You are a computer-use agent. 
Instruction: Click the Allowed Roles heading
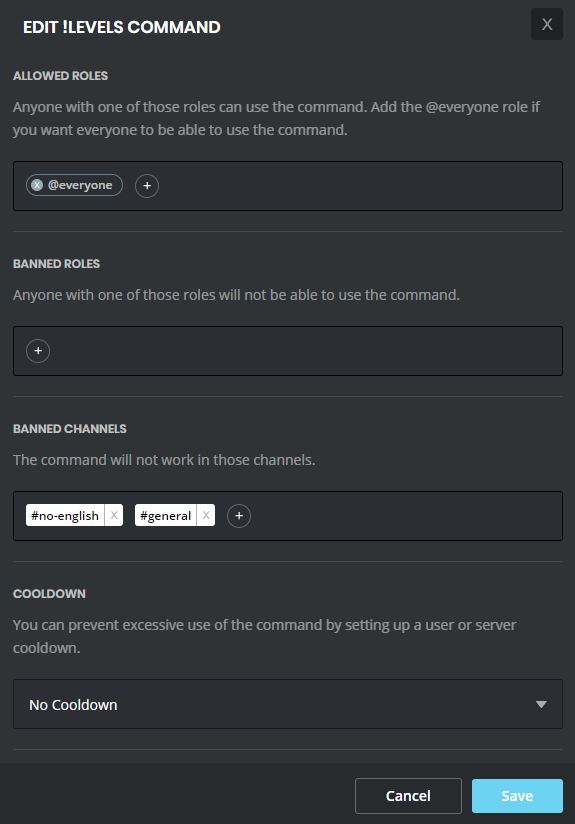tap(60, 76)
